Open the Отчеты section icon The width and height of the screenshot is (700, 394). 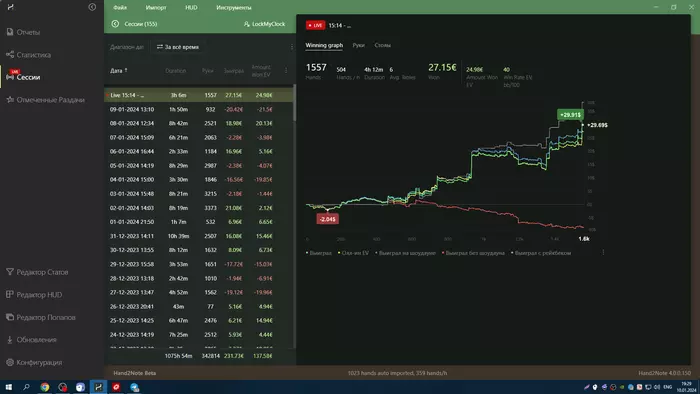coord(10,32)
